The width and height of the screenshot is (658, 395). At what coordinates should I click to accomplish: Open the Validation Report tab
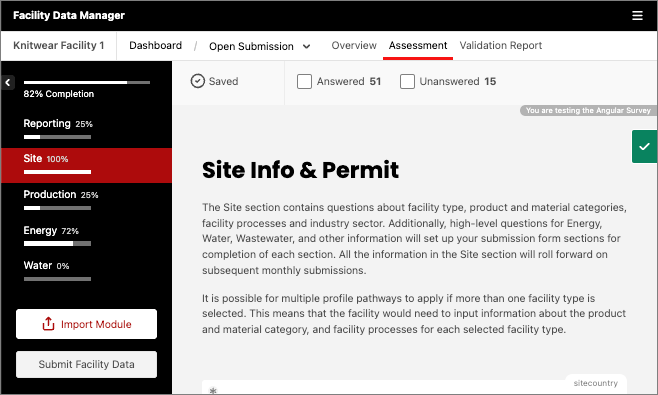[500, 45]
